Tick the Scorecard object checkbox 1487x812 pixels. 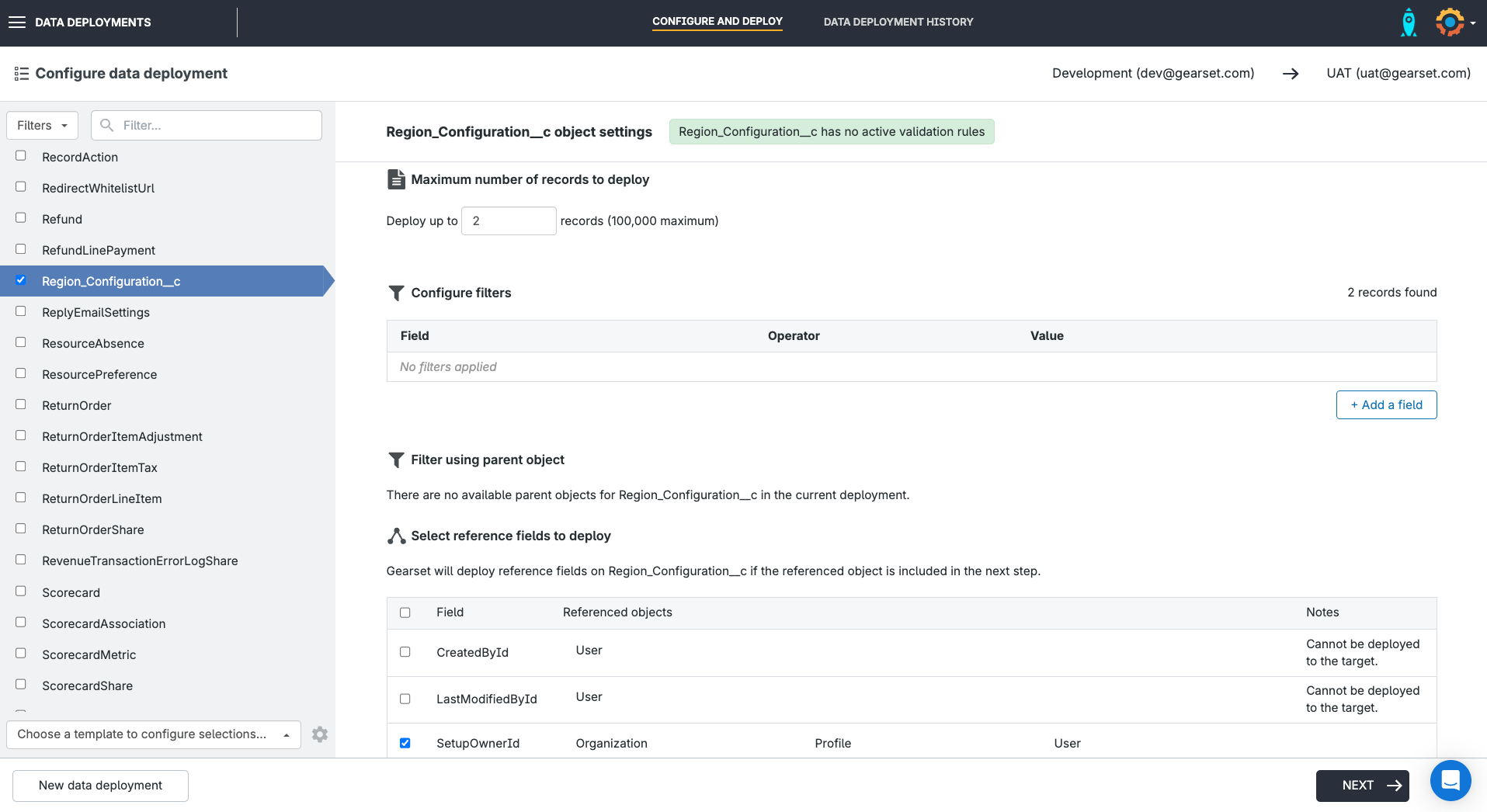21,592
